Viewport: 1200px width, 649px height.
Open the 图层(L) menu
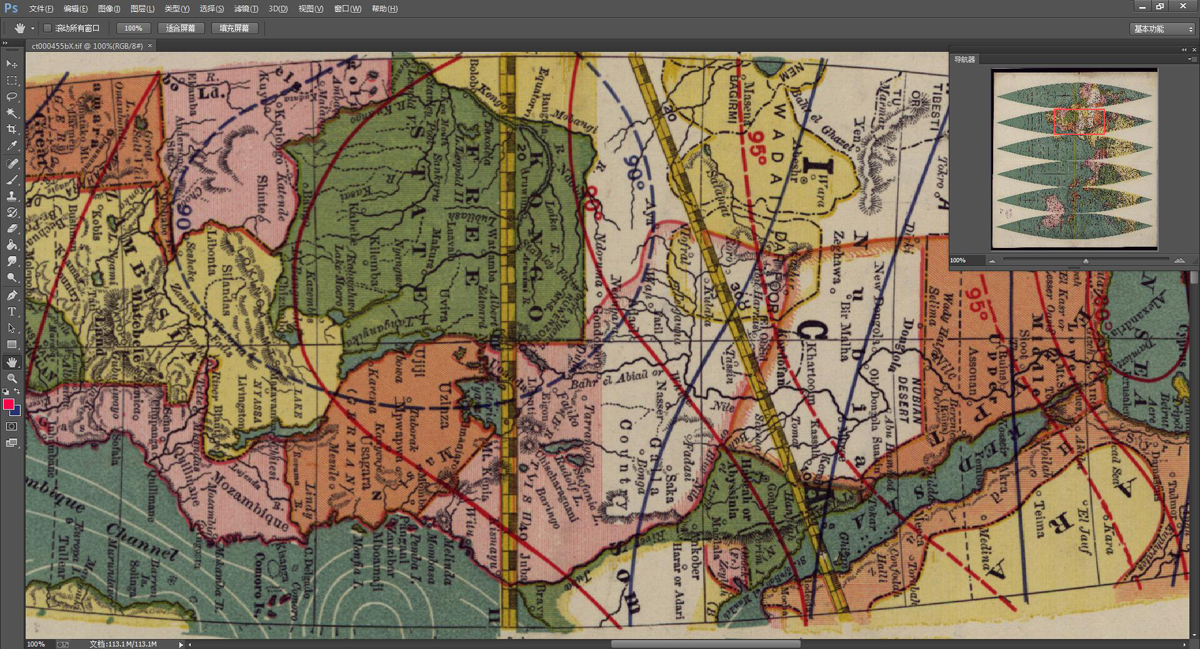pyautogui.click(x=143, y=8)
